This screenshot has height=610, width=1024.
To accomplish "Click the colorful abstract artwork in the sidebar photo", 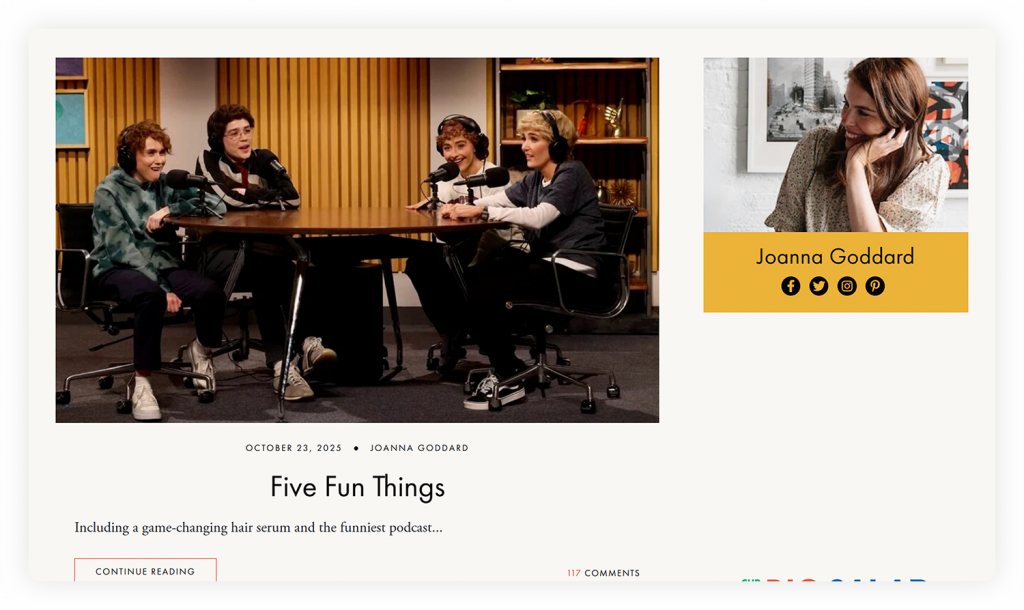I will pos(948,130).
